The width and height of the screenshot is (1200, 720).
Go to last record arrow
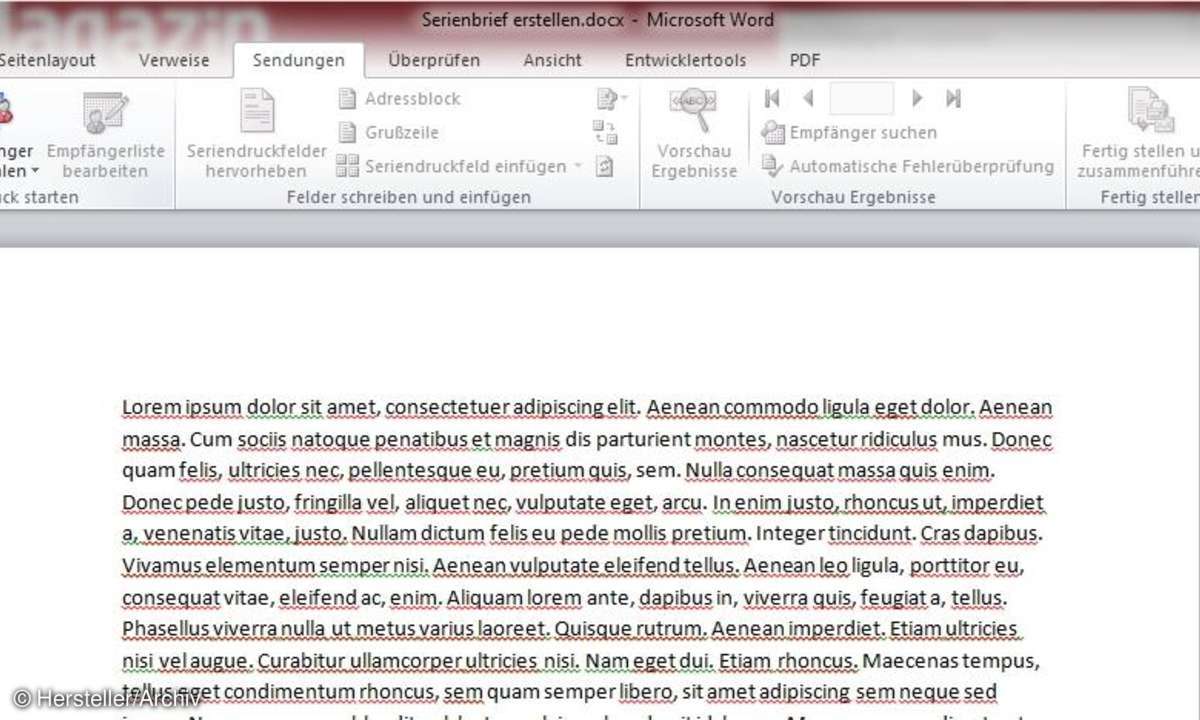point(953,98)
